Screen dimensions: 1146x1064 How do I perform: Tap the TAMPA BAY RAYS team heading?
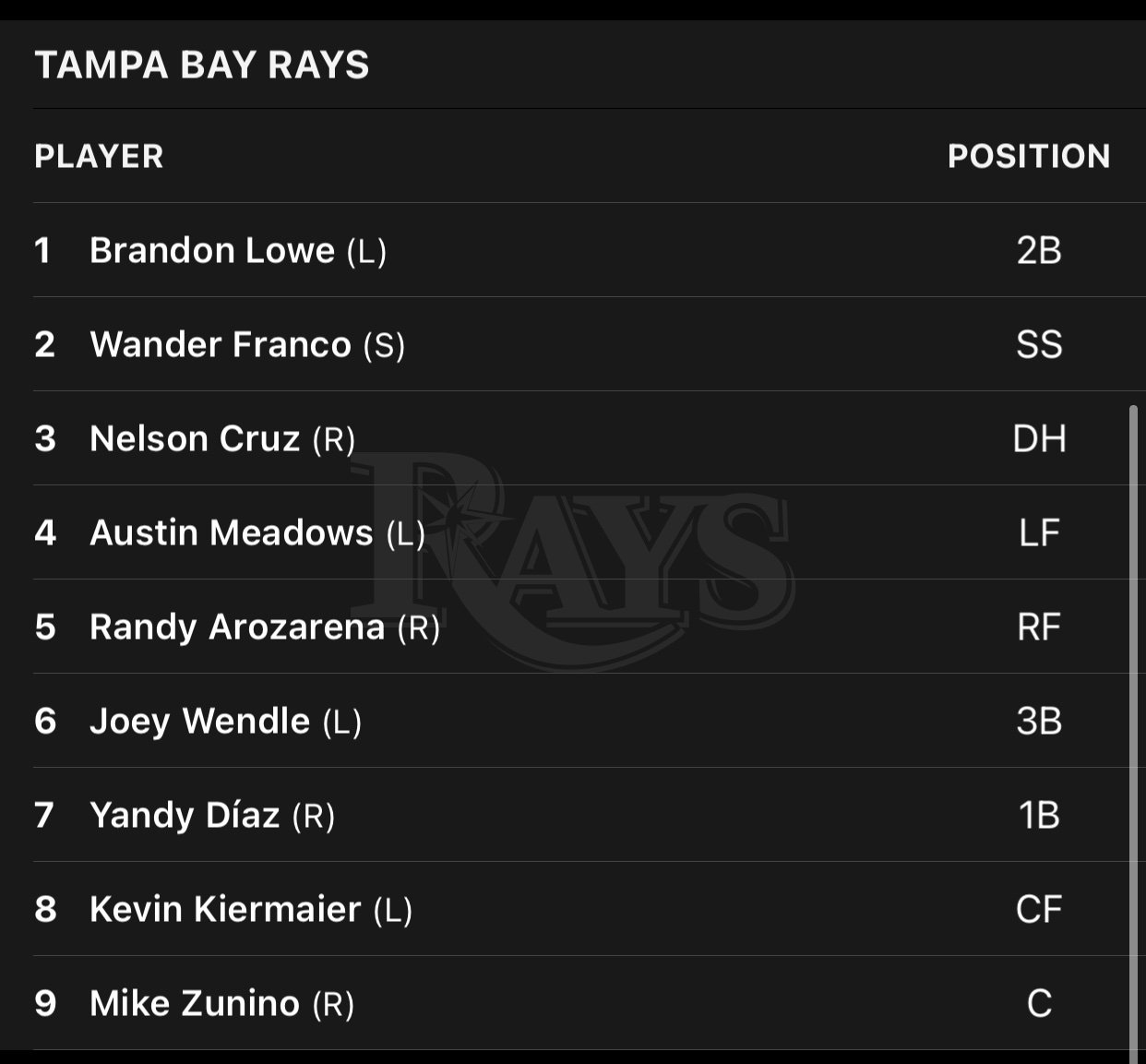coord(202,66)
